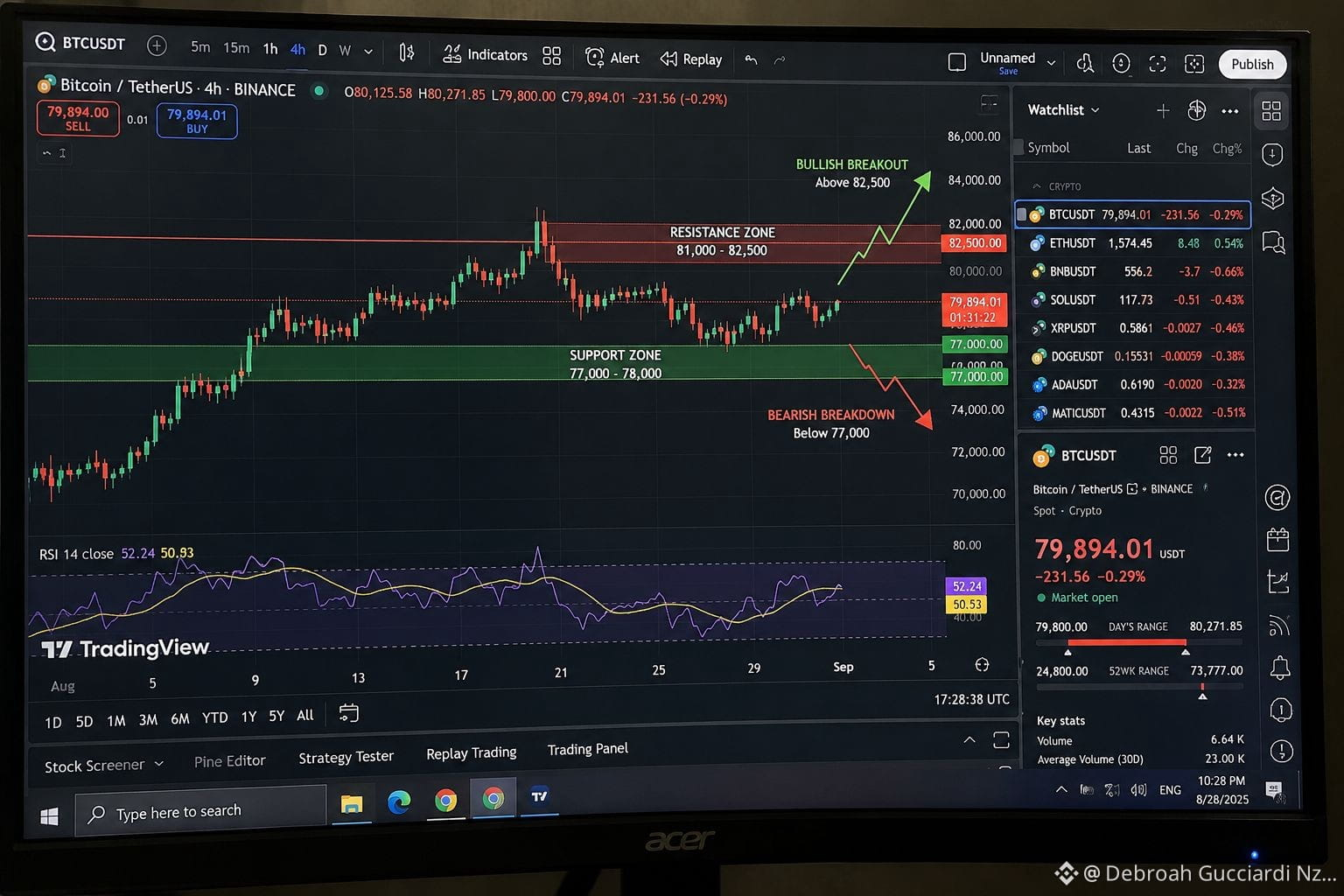Screen dimensions: 1344x896
Task: Open the candlestick chart type icon
Action: click(x=407, y=53)
